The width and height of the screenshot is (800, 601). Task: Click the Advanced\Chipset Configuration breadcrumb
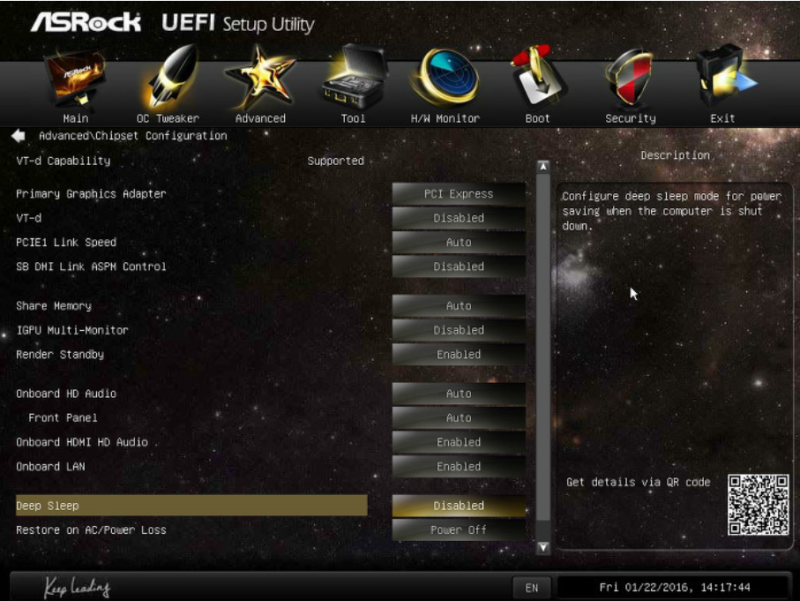pyautogui.click(x=133, y=136)
